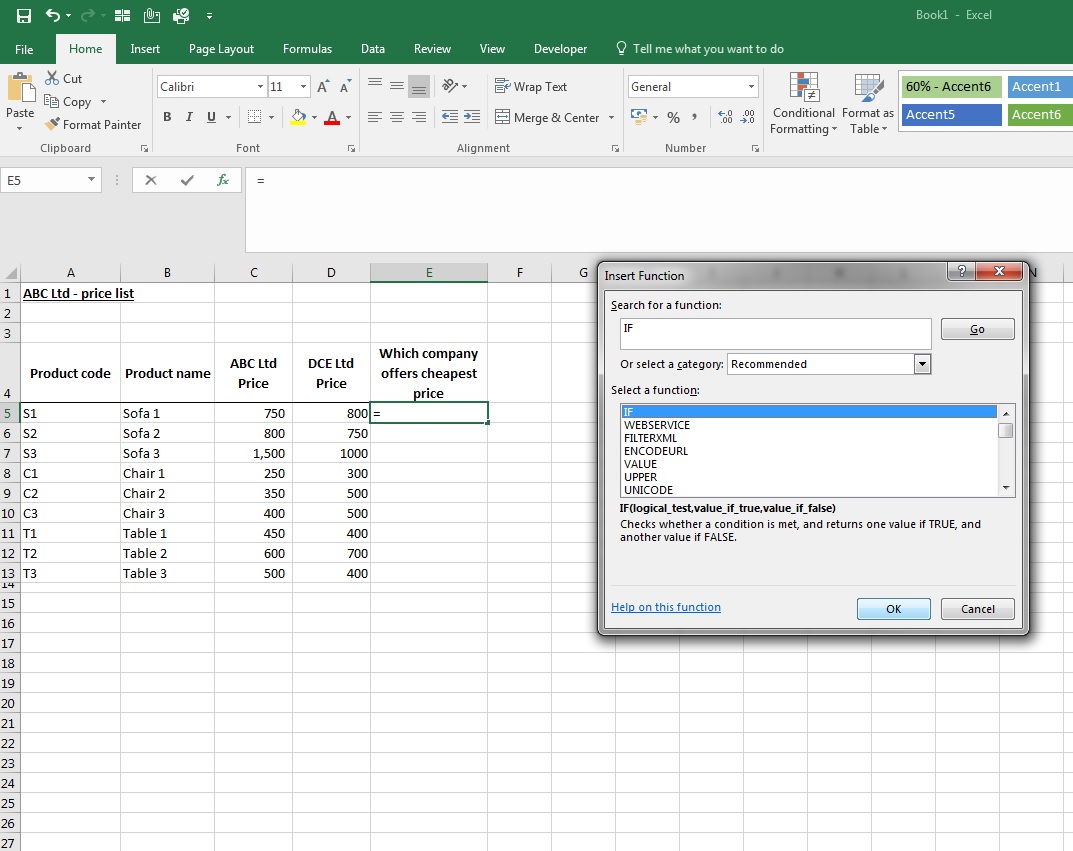Confirm the formula entry with checkmark icon
The width and height of the screenshot is (1073, 851).
(187, 180)
